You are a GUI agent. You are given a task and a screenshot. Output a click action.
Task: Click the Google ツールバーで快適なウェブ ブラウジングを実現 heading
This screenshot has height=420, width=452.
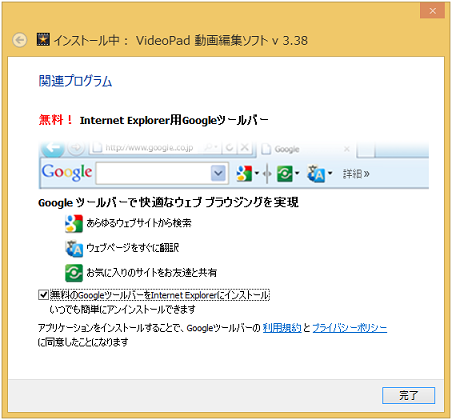[168, 202]
